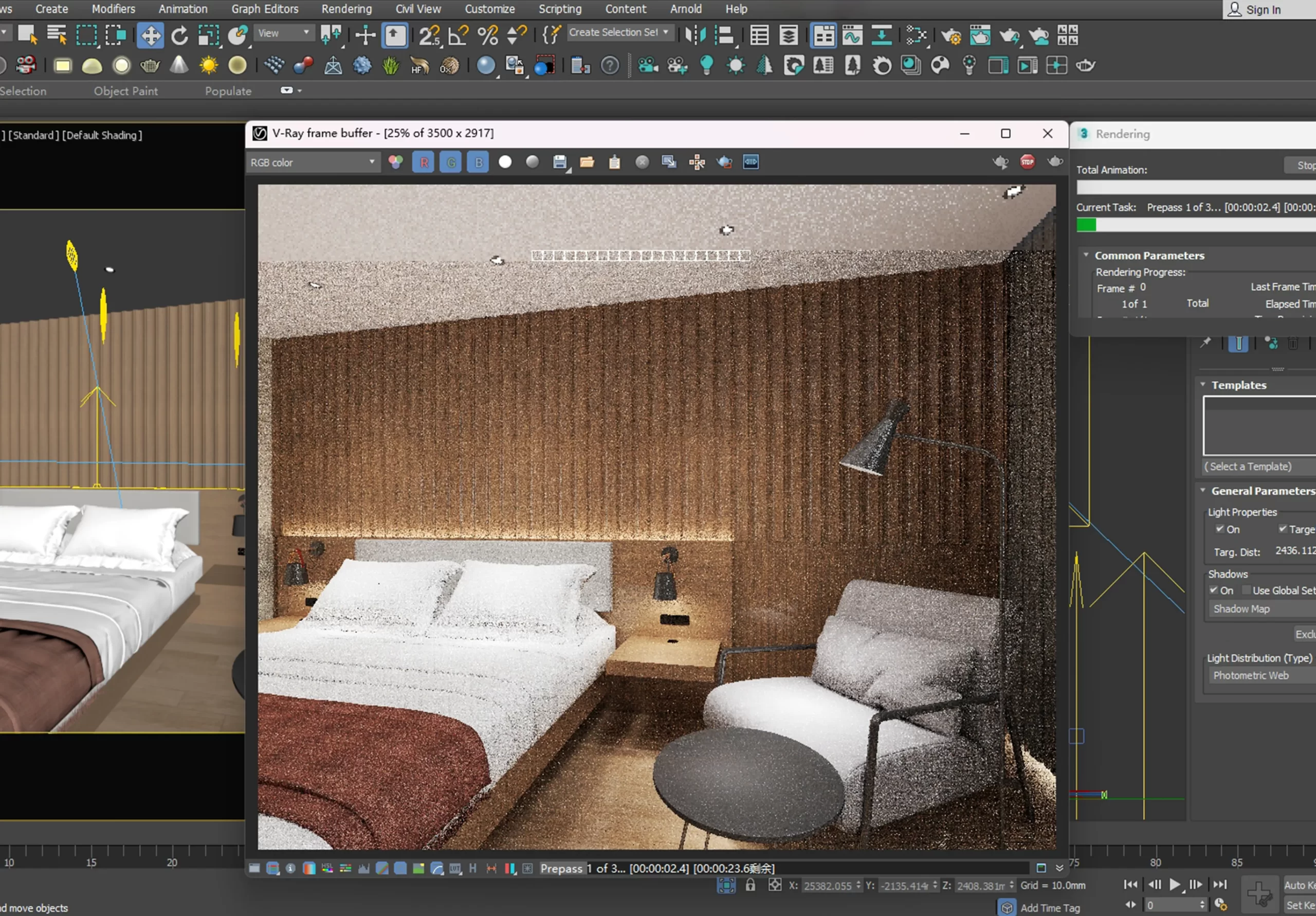Click the Select Object arrow tool
The image size is (1316, 916).
[27, 35]
